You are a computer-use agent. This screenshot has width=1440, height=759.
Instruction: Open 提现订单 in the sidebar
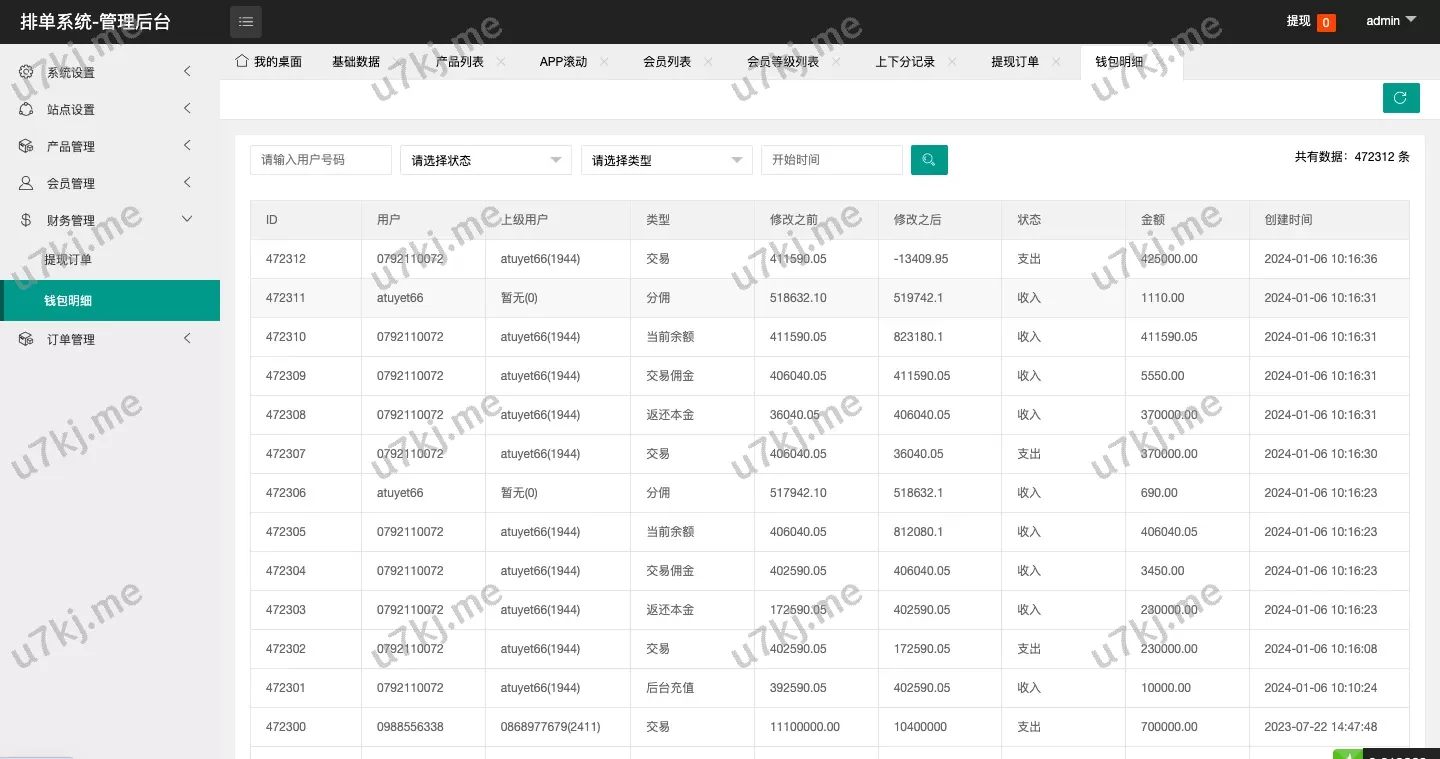click(x=68, y=260)
